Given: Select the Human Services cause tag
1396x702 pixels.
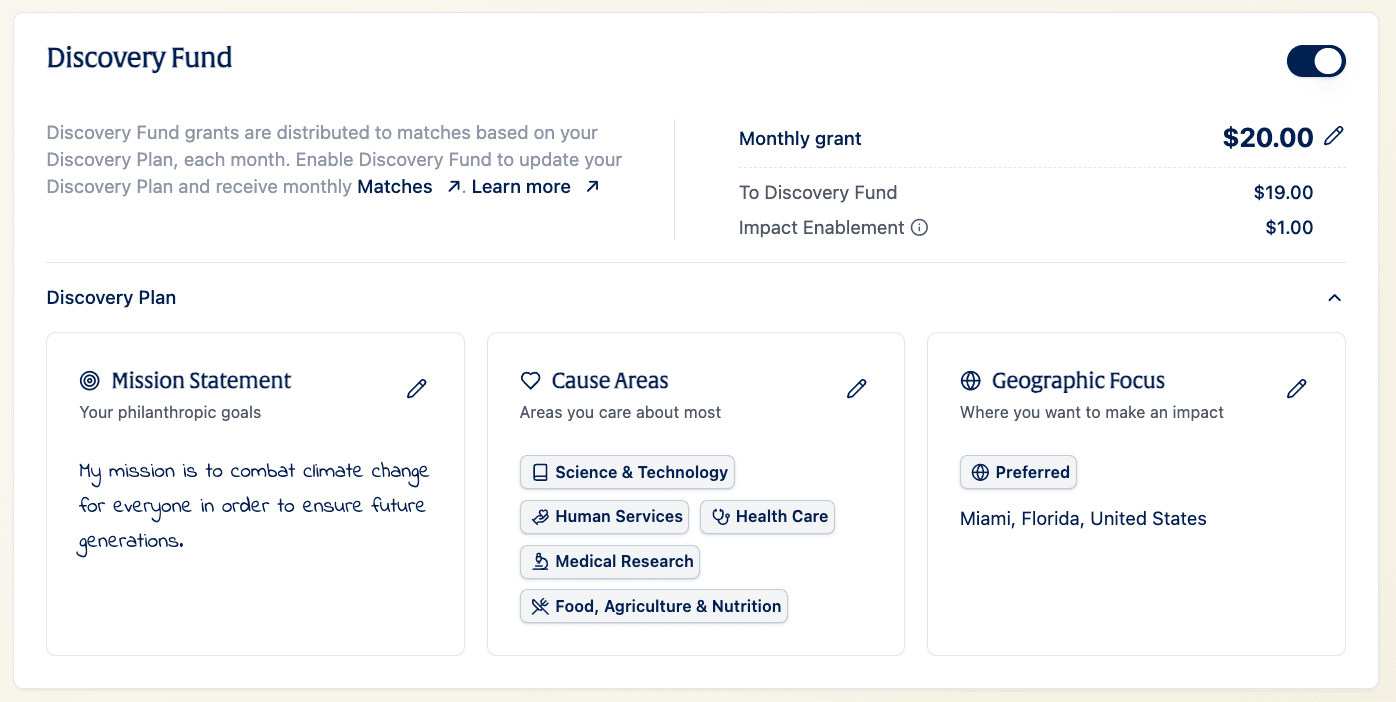Looking at the screenshot, I should pyautogui.click(x=604, y=517).
